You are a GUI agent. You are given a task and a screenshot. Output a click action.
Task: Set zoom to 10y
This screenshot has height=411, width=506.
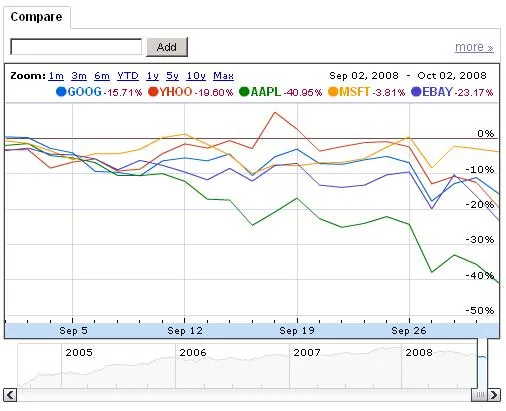(196, 76)
